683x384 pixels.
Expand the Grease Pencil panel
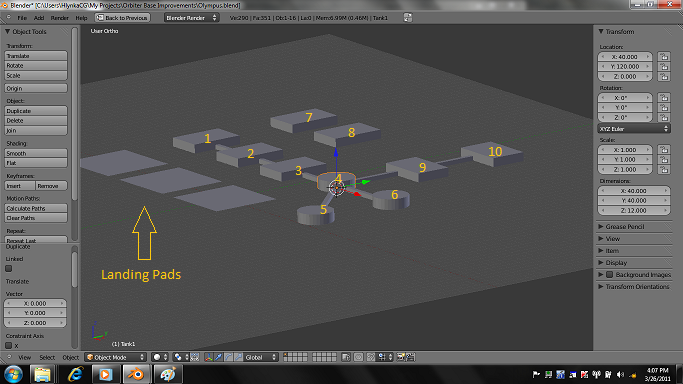(601, 226)
